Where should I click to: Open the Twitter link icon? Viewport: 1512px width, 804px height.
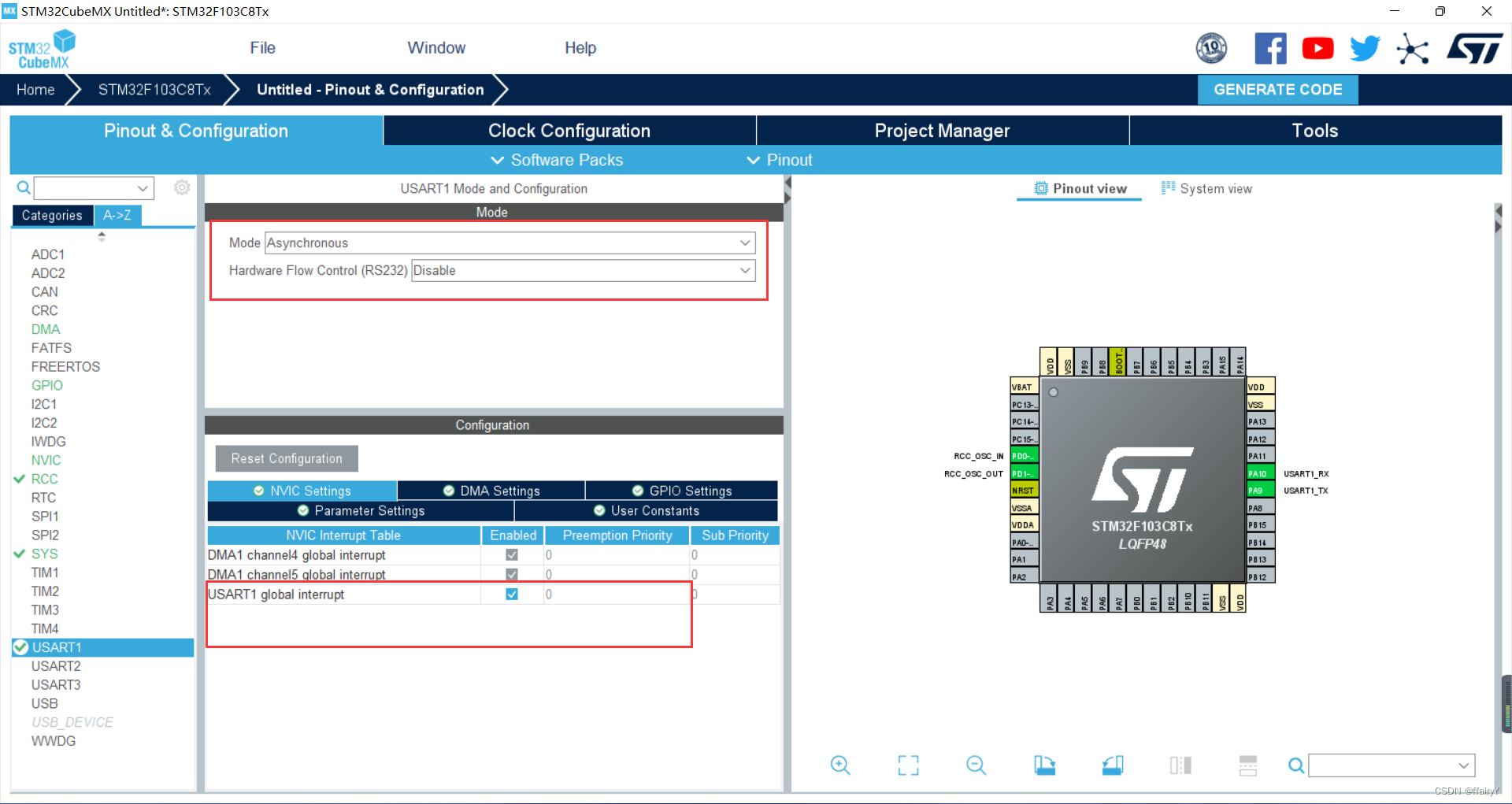point(1365,49)
